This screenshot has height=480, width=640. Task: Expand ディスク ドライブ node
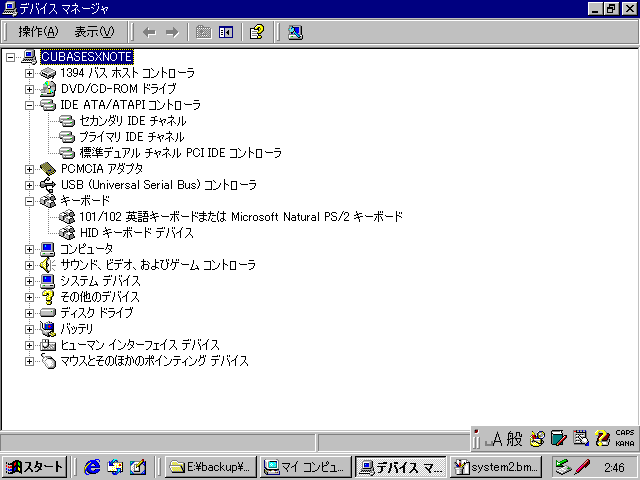tap(29, 313)
